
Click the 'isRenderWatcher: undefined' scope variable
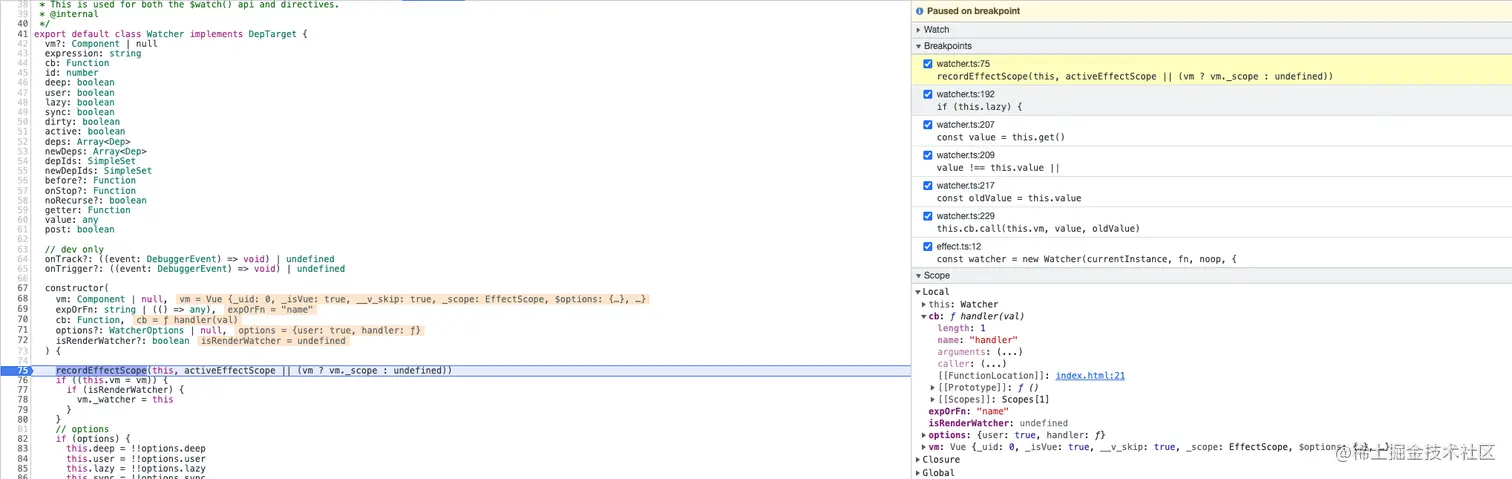click(998, 423)
